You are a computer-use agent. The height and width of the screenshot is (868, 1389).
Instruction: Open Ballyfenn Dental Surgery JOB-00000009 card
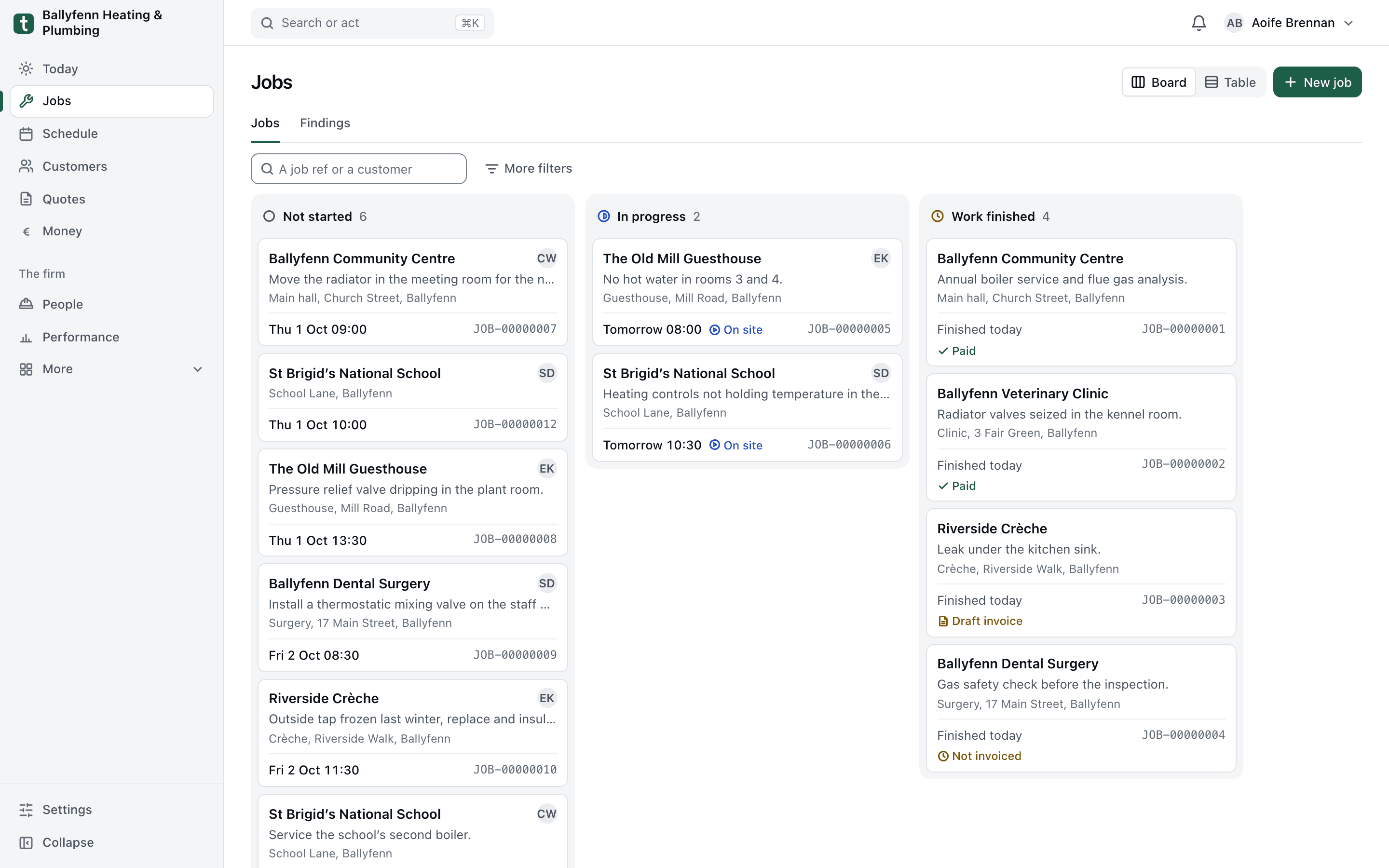413,618
